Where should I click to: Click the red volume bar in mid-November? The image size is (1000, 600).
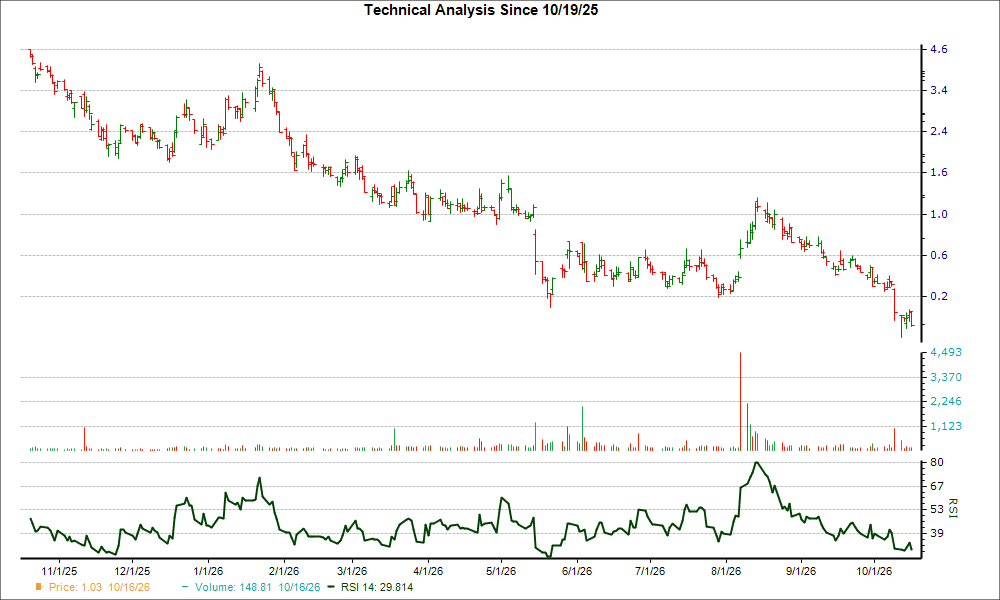point(84,439)
